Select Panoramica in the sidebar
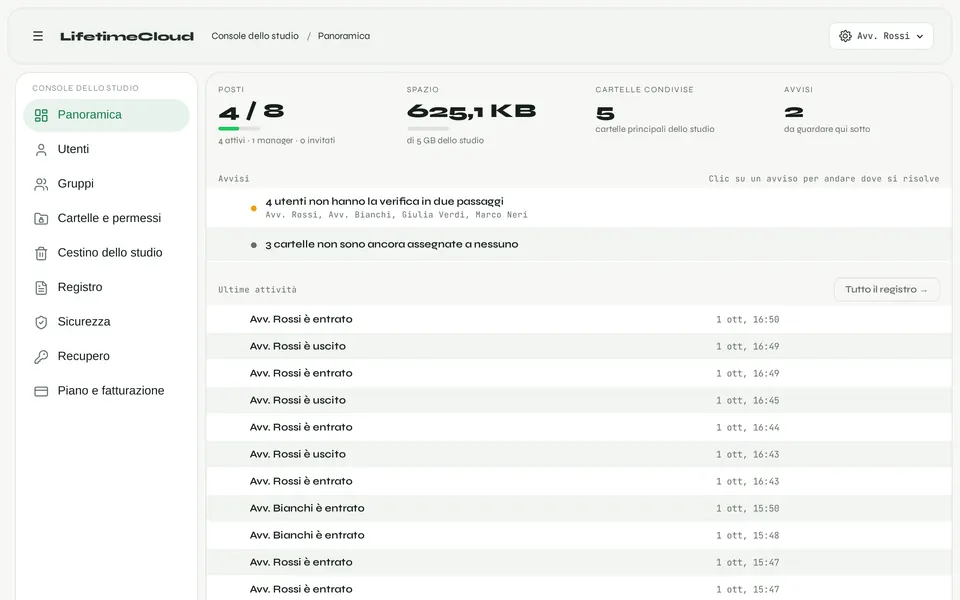The width and height of the screenshot is (960, 600). [107, 115]
